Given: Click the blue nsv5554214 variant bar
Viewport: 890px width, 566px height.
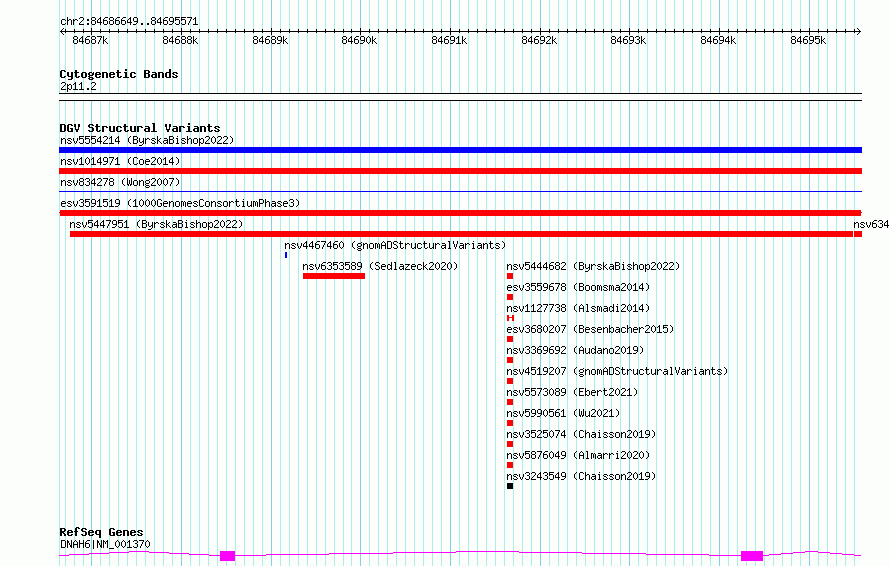Looking at the screenshot, I should 460,150.
